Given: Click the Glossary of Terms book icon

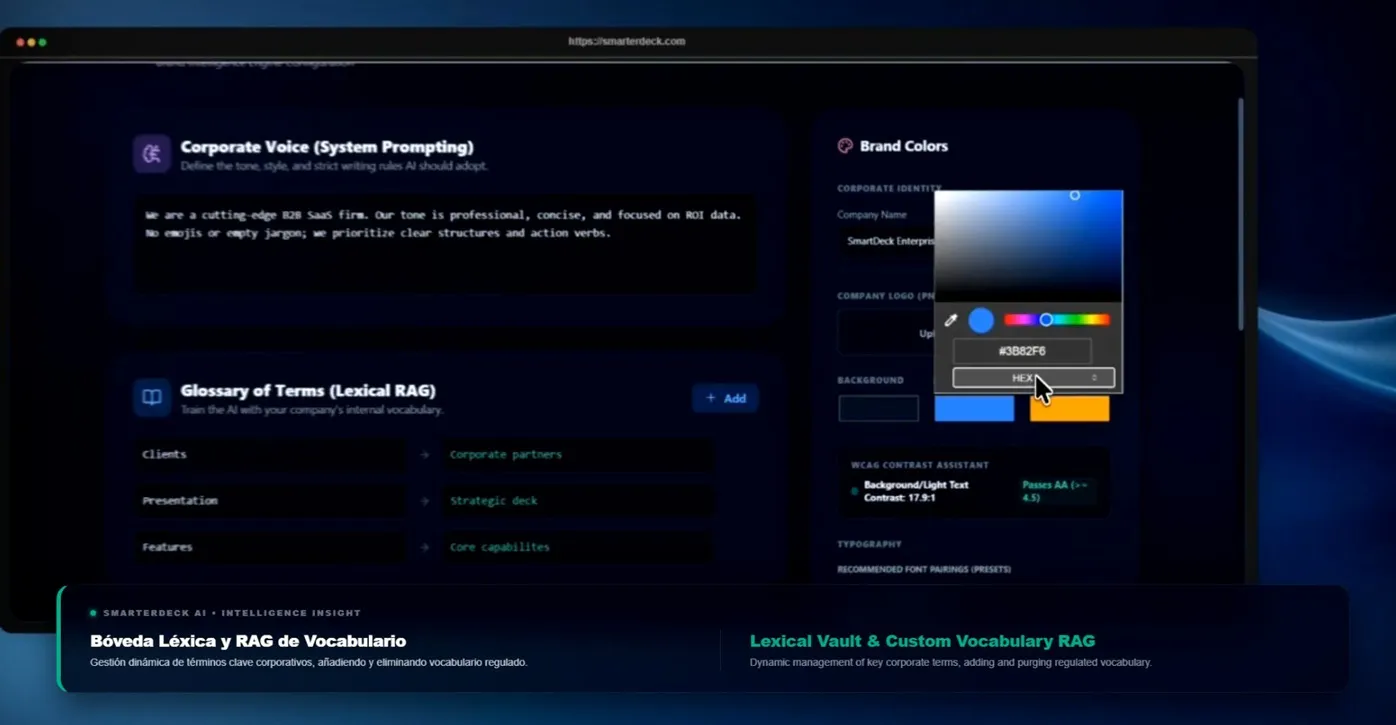Looking at the screenshot, I should click(x=152, y=397).
